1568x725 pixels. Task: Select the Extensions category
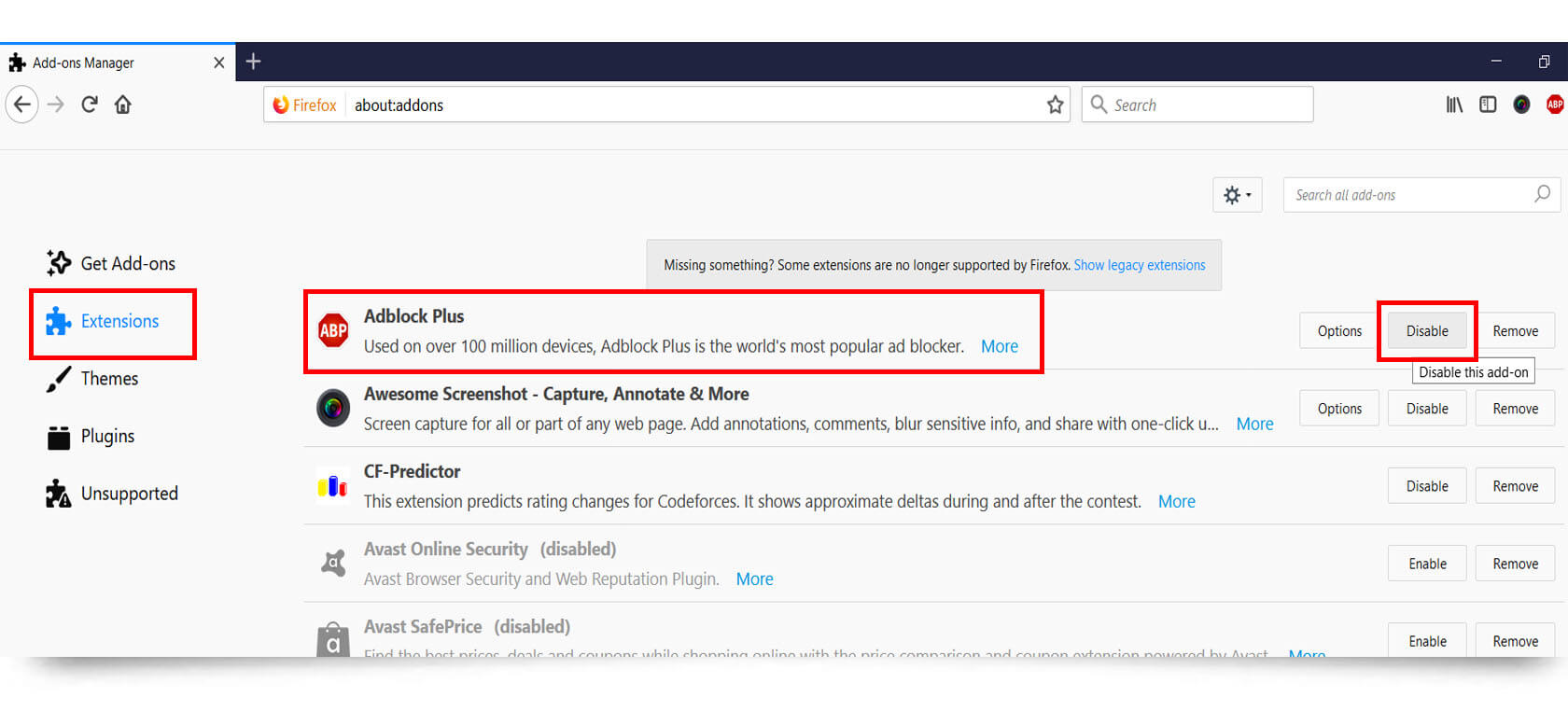103,321
